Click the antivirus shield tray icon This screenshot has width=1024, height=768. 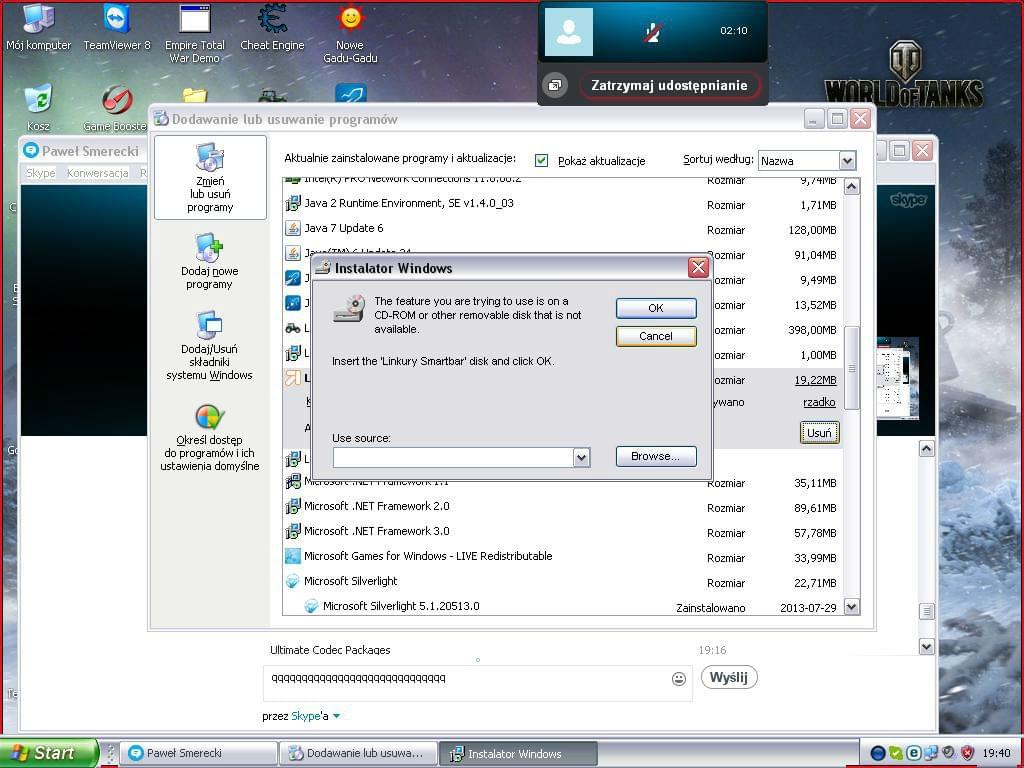[967, 753]
